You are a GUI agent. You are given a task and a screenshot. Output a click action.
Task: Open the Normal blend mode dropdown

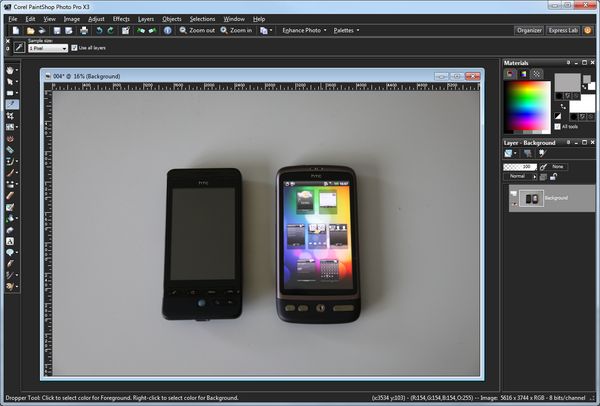pyautogui.click(x=532, y=175)
